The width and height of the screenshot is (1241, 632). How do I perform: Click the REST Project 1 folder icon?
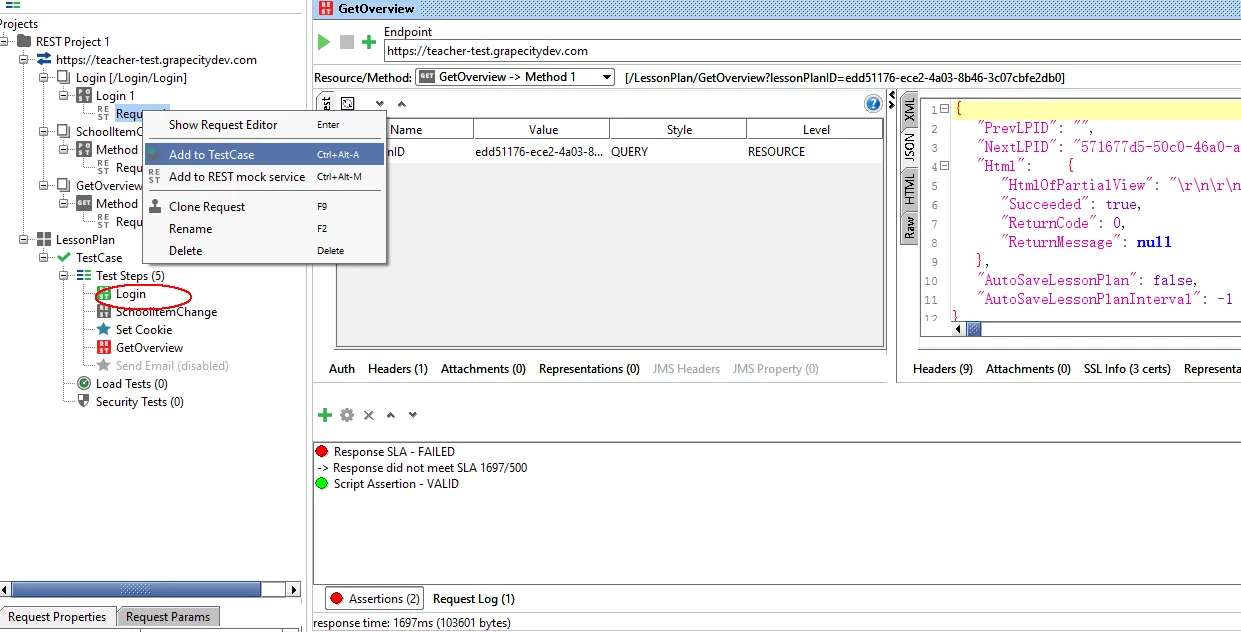24,42
